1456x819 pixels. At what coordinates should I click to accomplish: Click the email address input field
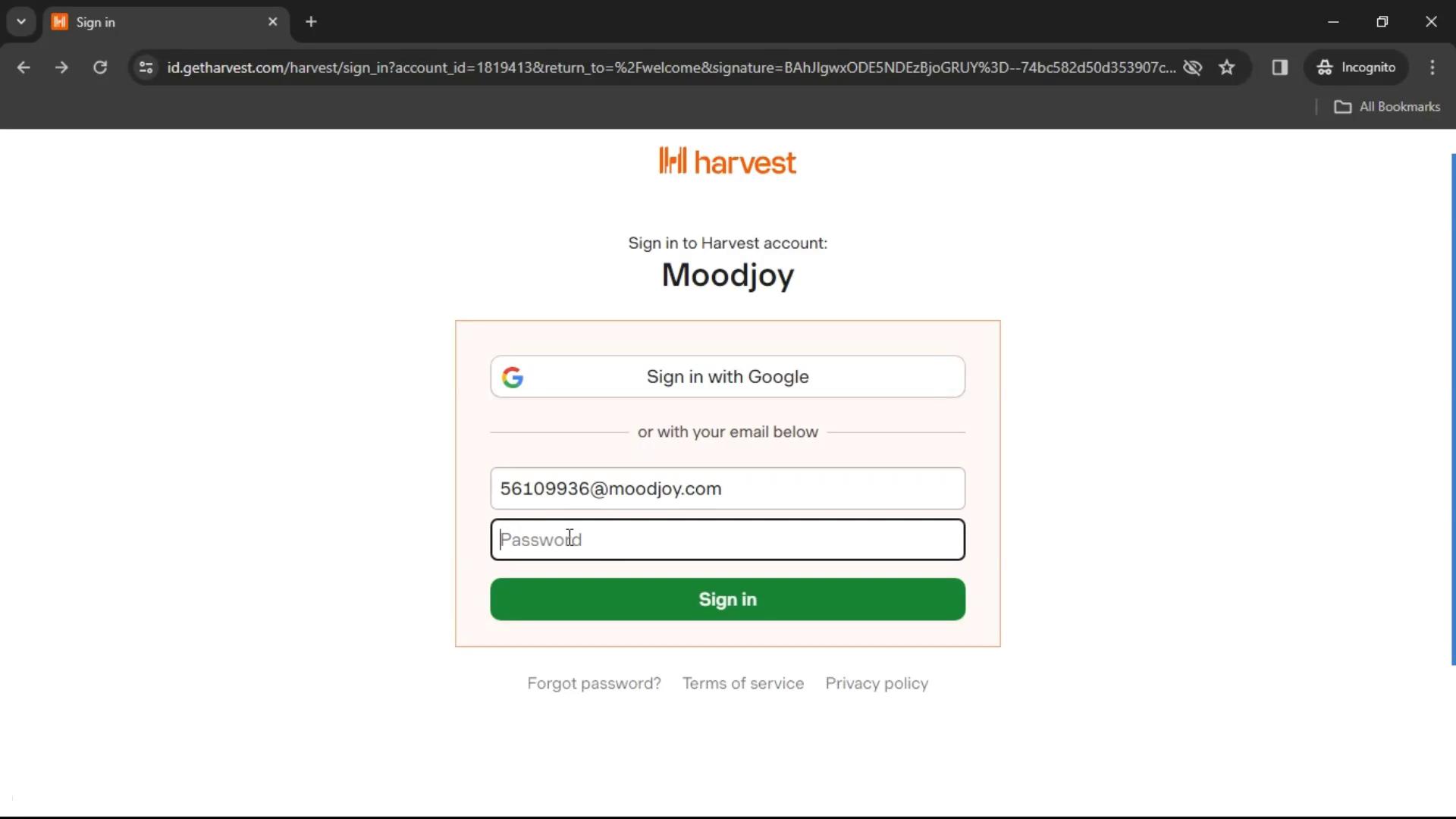pyautogui.click(x=727, y=488)
